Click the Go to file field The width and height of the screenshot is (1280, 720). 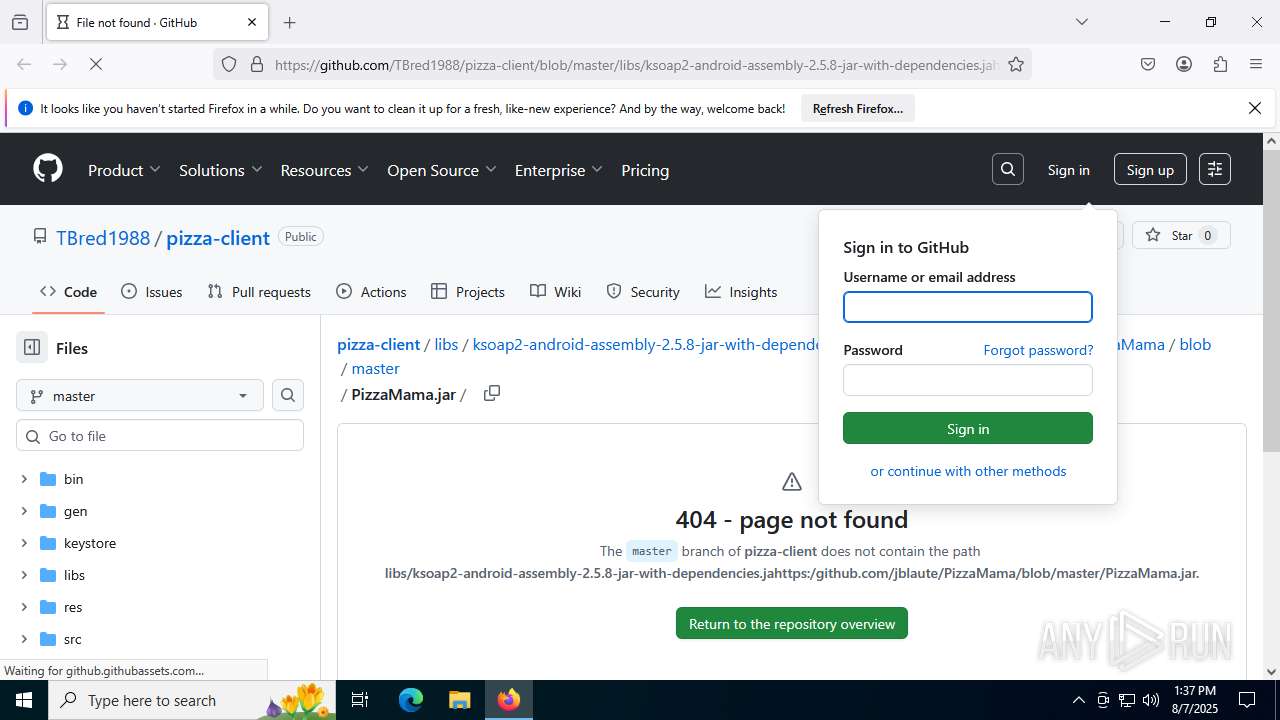pyautogui.click(x=160, y=436)
